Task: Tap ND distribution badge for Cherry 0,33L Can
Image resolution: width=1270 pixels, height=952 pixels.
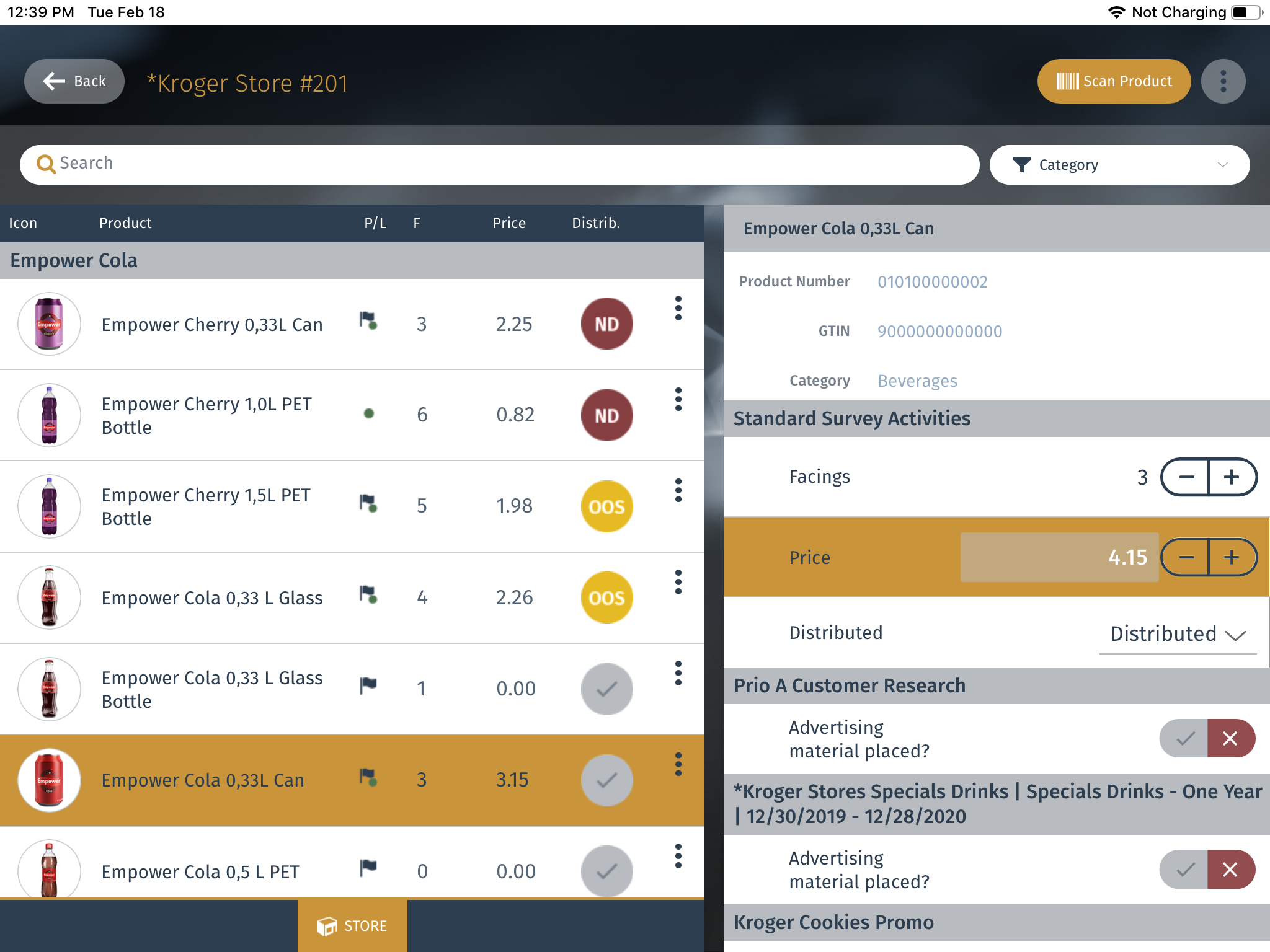Action: pyautogui.click(x=606, y=324)
